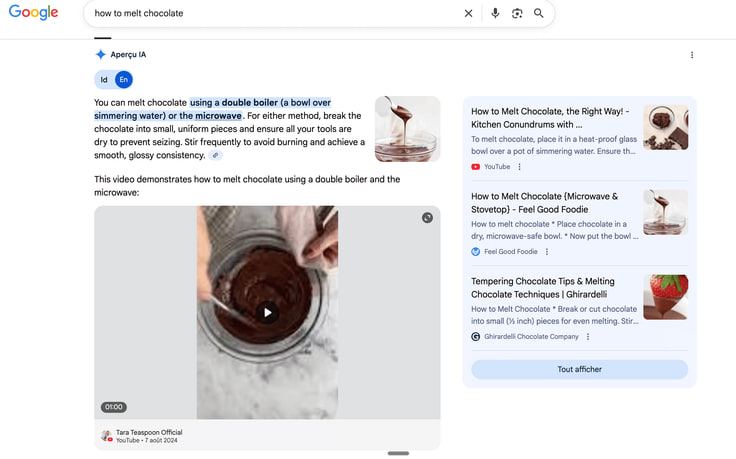Open Kitchen Conundrums melt chocolate link
Image resolution: width=736 pixels, height=459 pixels.
[x=549, y=118]
